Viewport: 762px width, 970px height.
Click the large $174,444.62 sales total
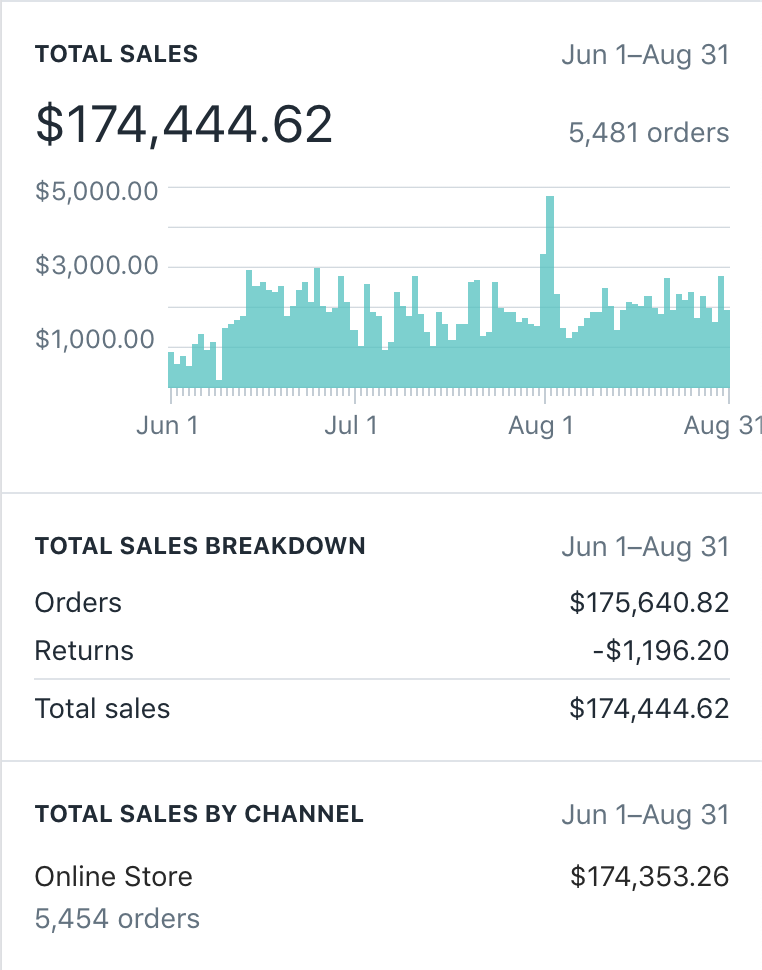[x=184, y=126]
